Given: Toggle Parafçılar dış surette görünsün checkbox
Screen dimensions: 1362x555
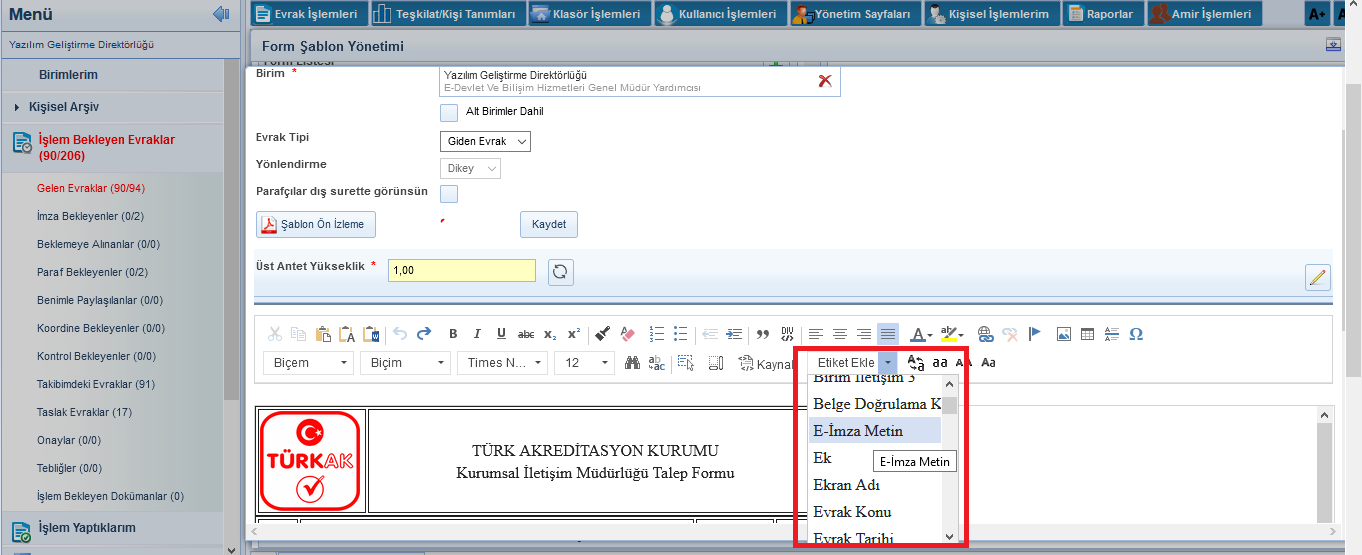Looking at the screenshot, I should 449,193.
